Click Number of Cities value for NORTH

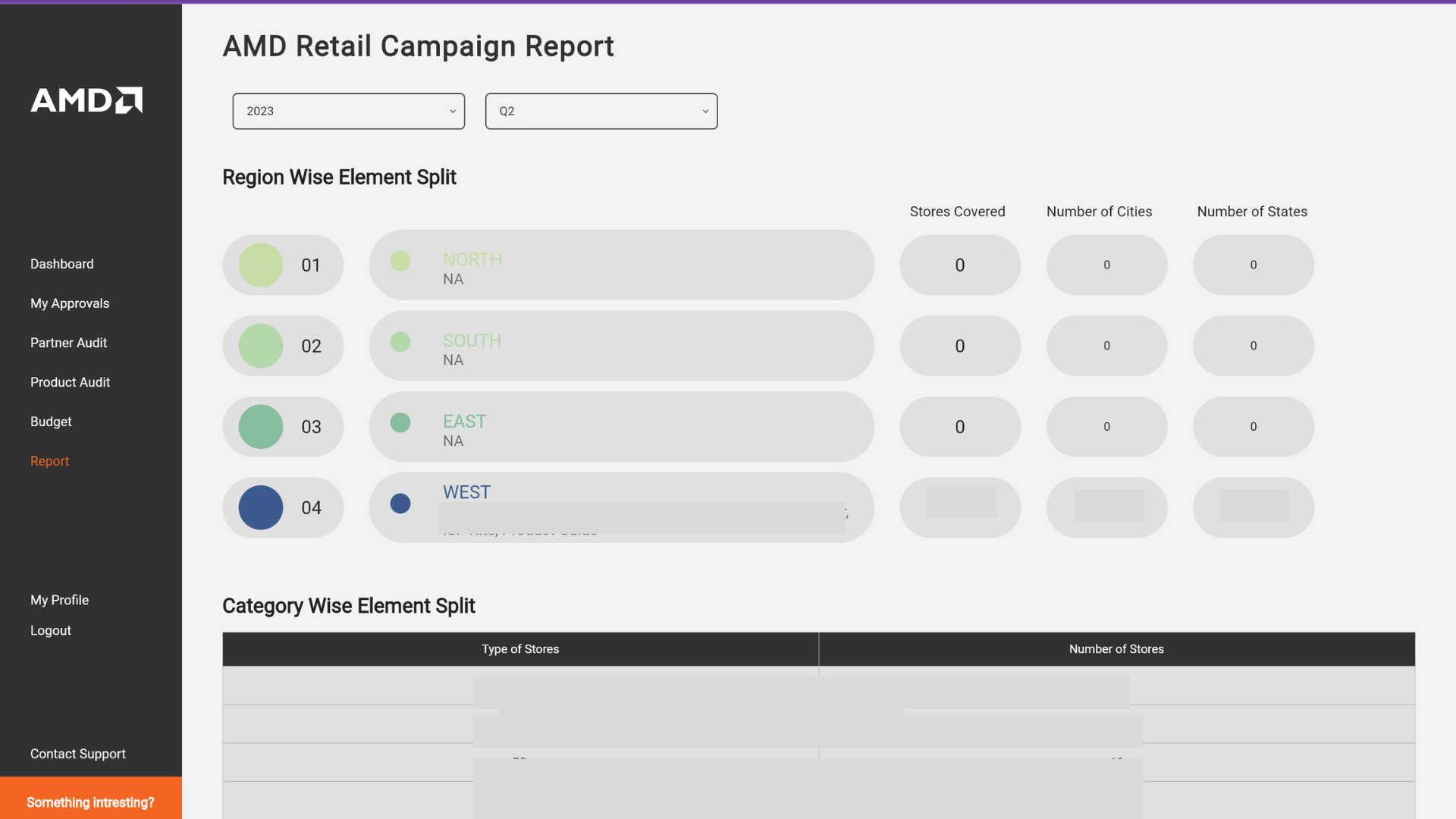point(1107,265)
